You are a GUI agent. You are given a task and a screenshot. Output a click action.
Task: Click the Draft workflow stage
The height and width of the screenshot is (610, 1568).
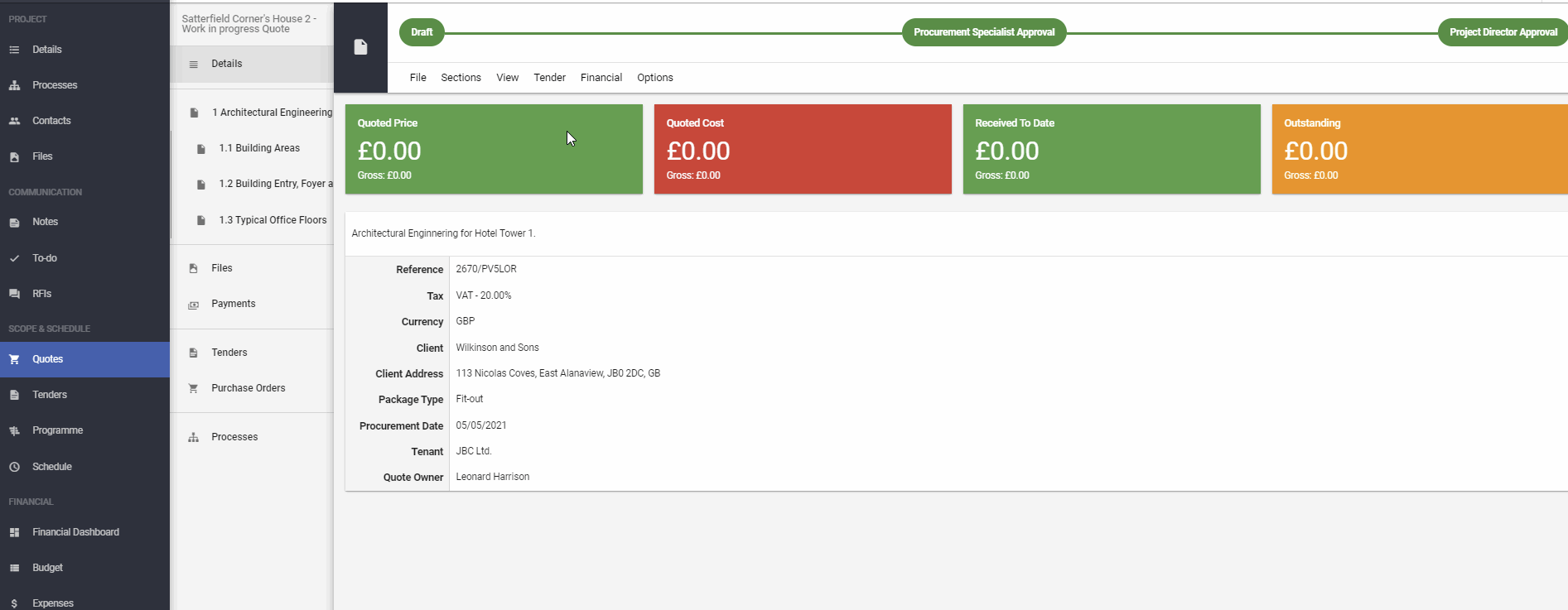(x=422, y=32)
